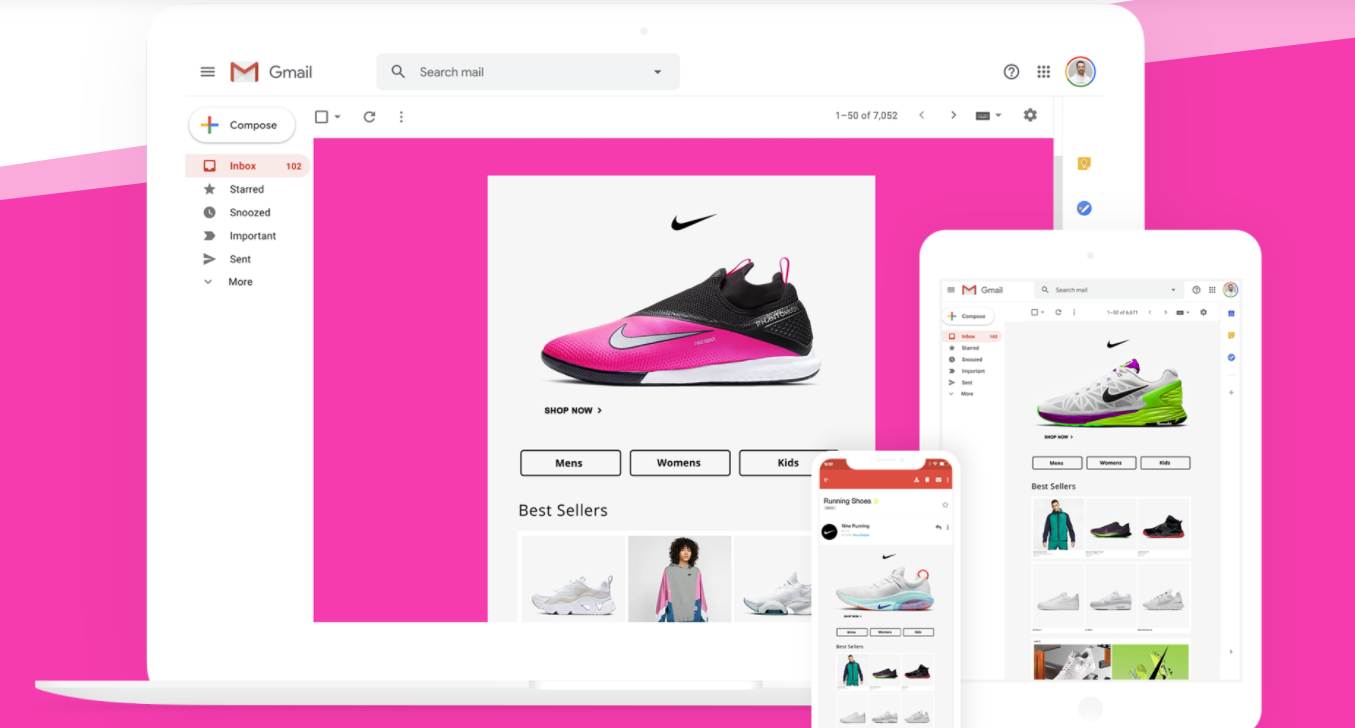Open search options dropdown on the tablet search bar

(x=1173, y=290)
